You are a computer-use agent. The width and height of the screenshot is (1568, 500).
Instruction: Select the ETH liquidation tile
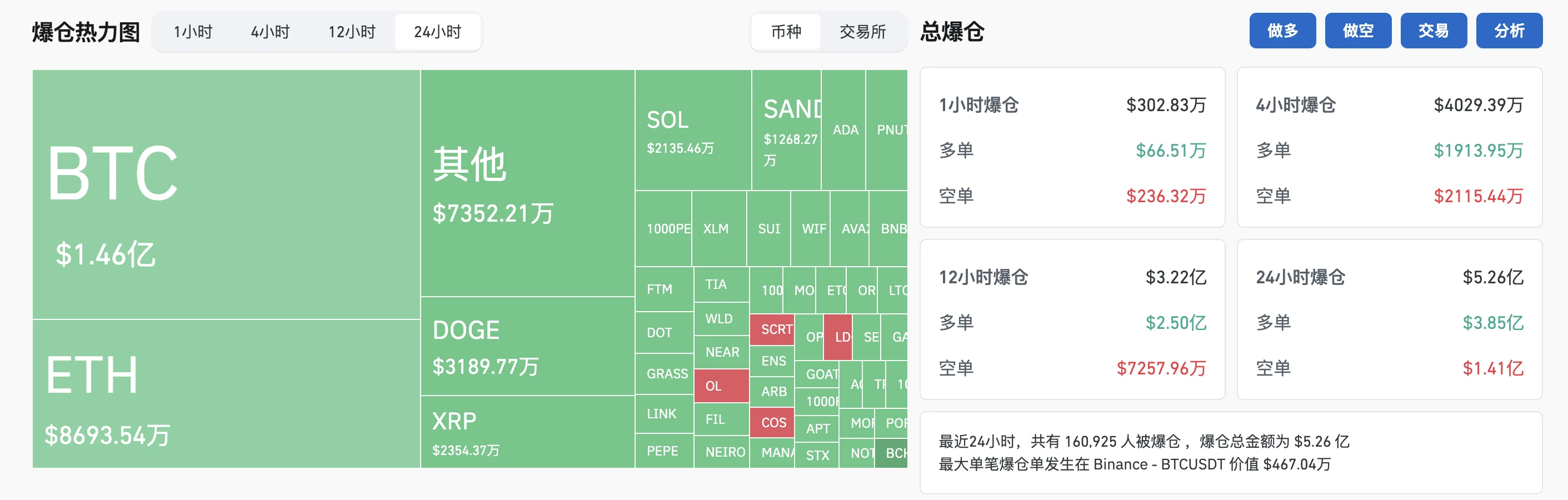pos(226,393)
